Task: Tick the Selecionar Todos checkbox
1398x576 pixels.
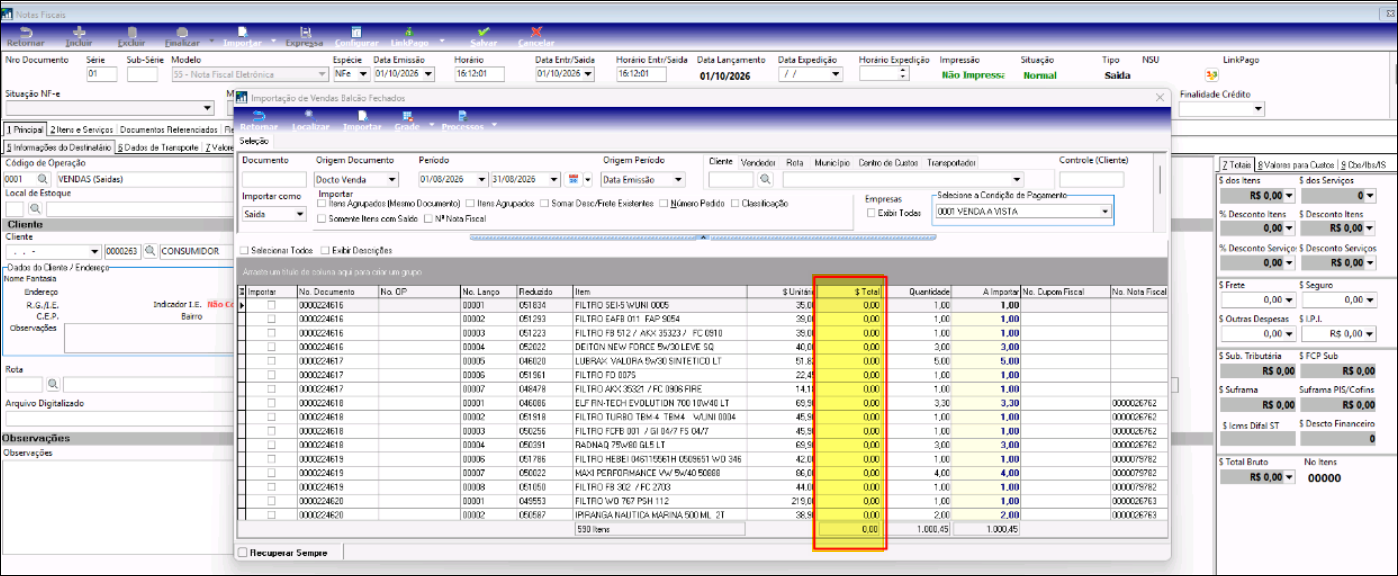Action: tap(246, 250)
